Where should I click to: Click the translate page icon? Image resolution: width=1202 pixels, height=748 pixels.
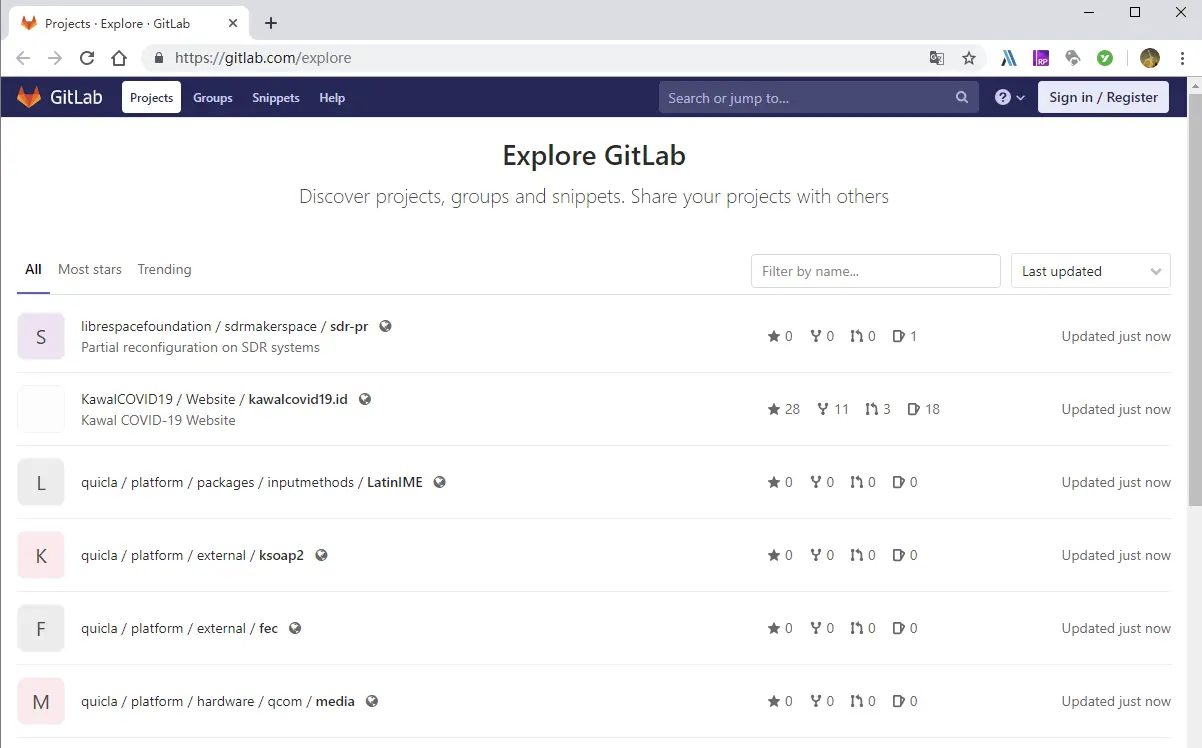tap(937, 58)
